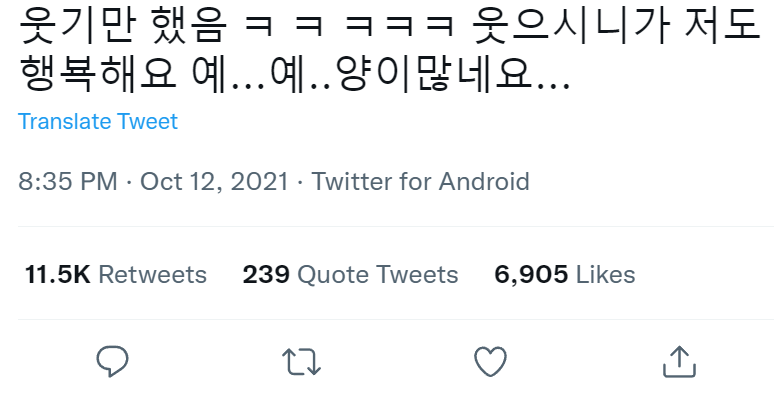Click the Quote Tweets text label
Image resolution: width=780 pixels, height=399 pixels.
click(378, 275)
